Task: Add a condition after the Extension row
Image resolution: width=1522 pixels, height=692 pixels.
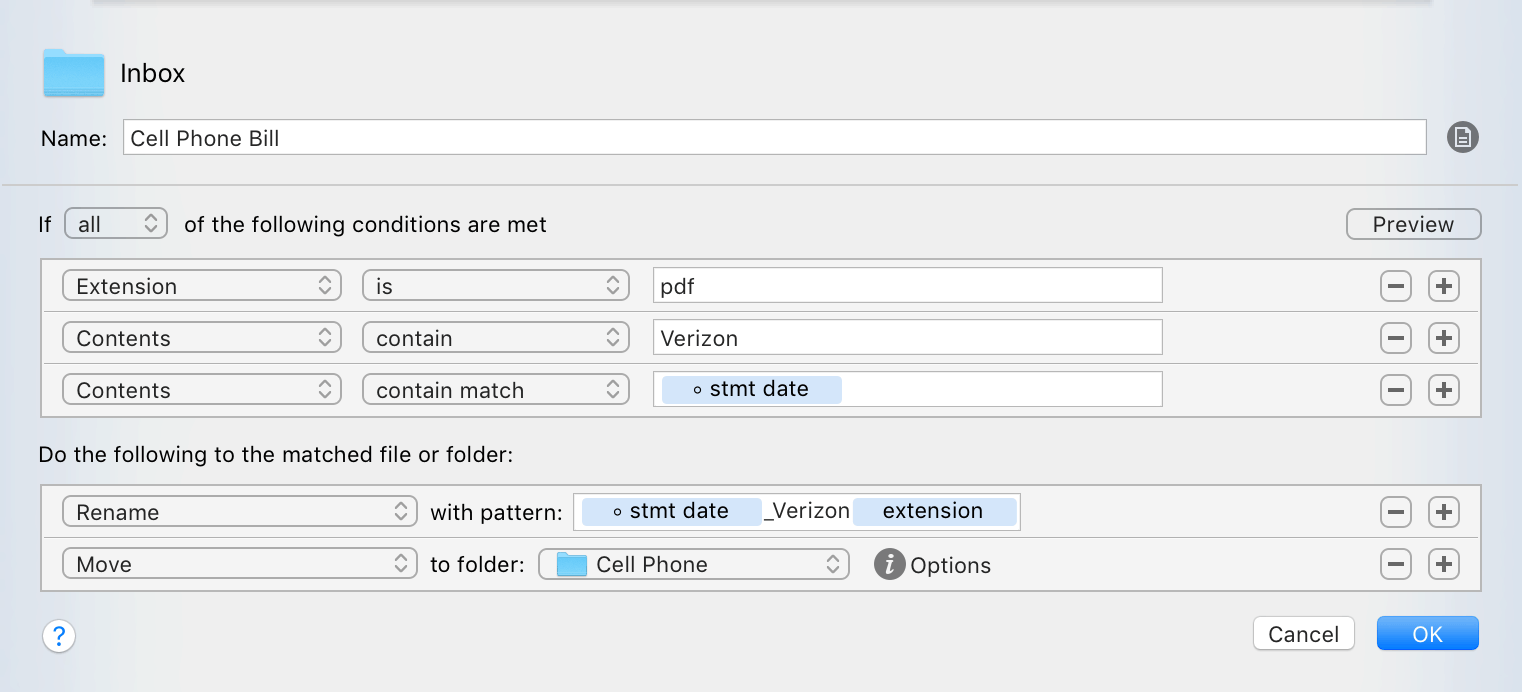Action: [1443, 286]
